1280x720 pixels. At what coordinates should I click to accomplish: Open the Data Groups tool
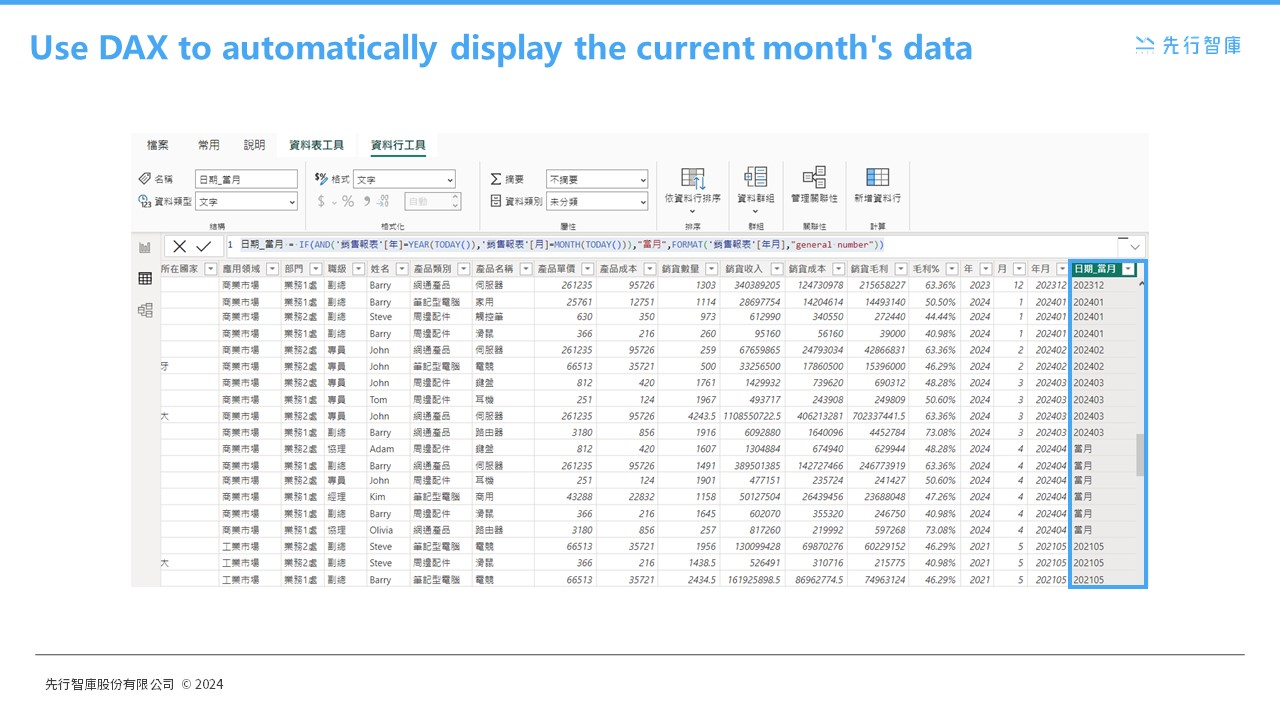(755, 180)
